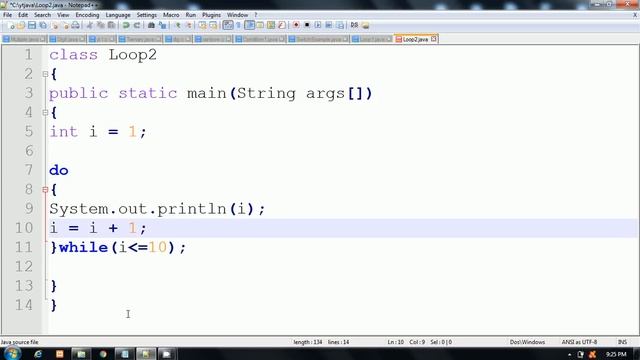Save the current recorded macro icon
This screenshot has height=360, width=640.
coord(340,25)
